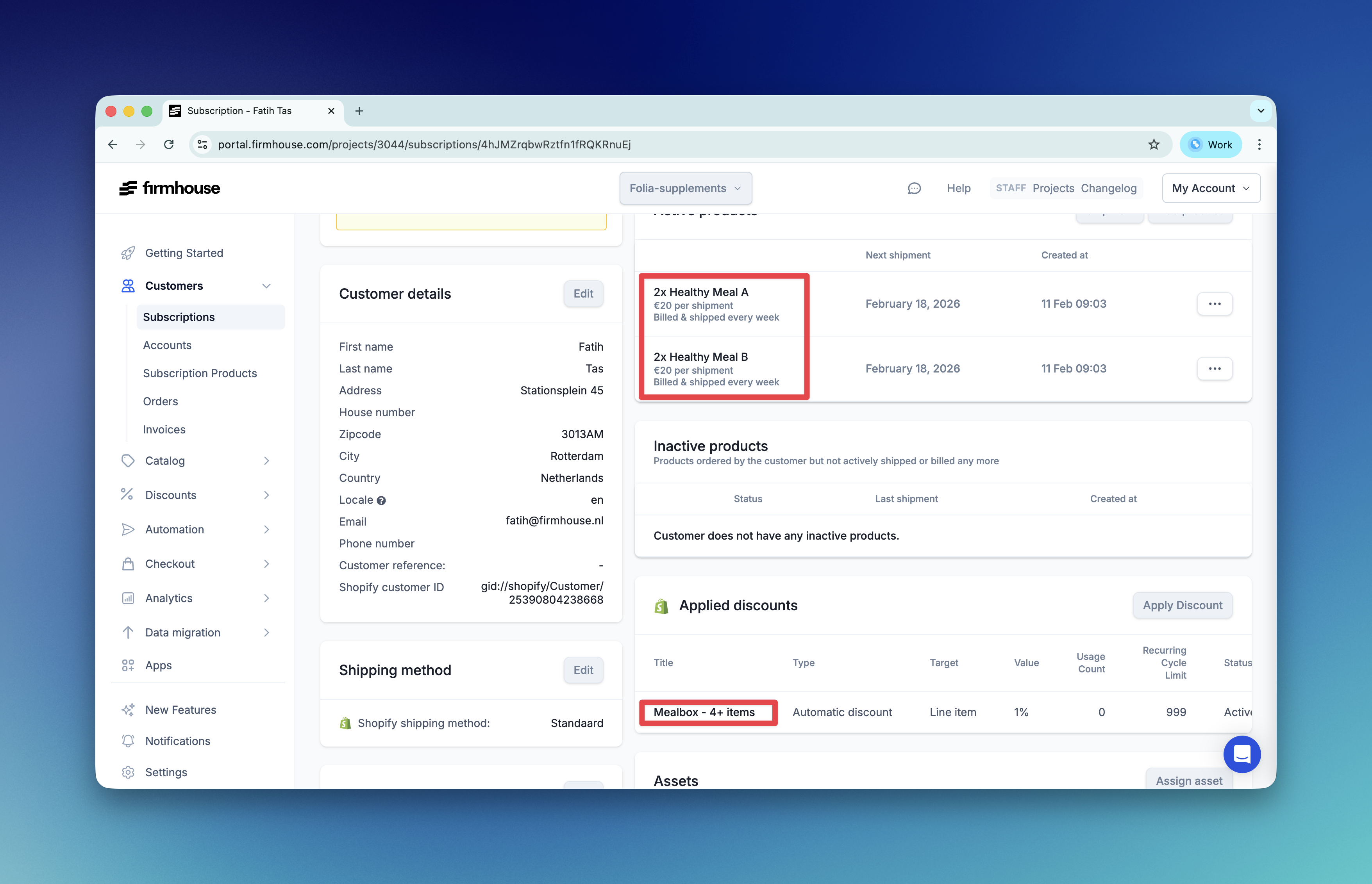This screenshot has width=1372, height=884.
Task: Open Notifications via the bell icon
Action: 128,741
